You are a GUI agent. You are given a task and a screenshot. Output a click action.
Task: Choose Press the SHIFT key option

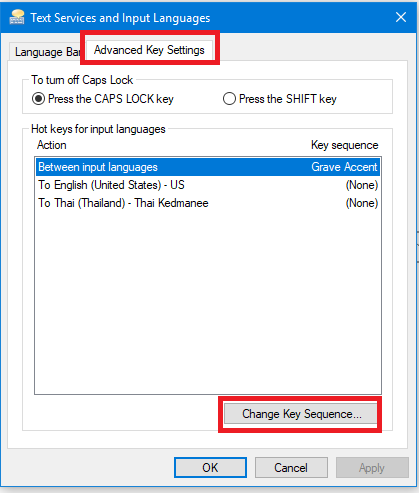280,99
